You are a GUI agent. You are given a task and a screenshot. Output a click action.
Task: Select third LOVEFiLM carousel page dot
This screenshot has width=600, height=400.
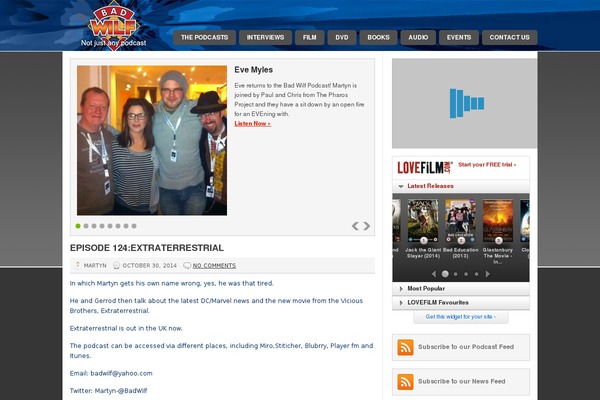[x=466, y=274]
